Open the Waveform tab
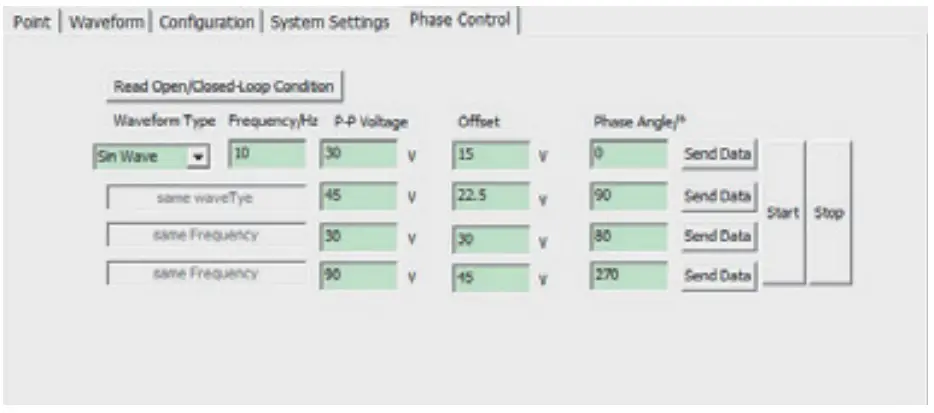The image size is (934, 413). click(x=107, y=22)
